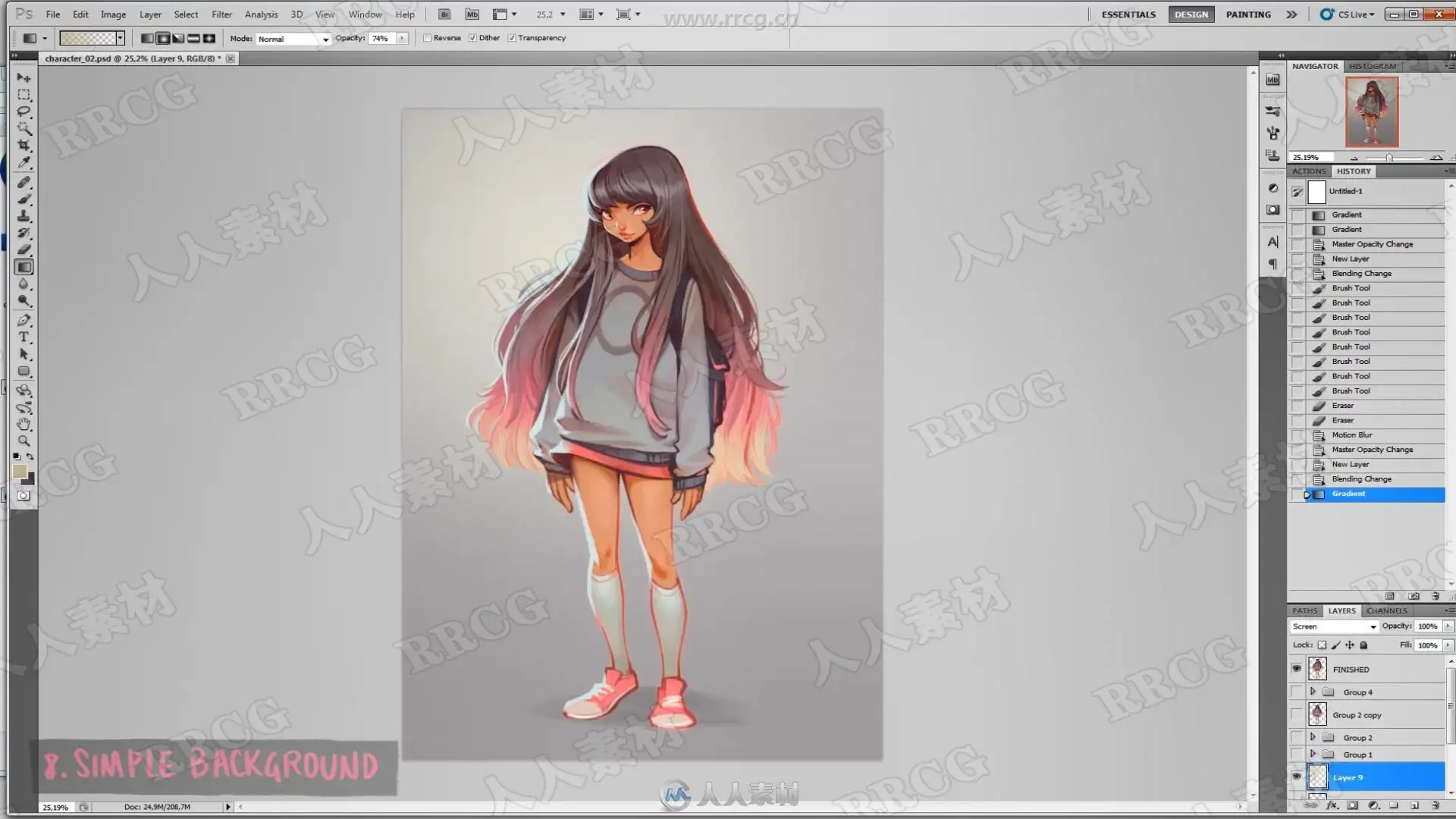Expand the Group 4 layer folder

click(1313, 692)
